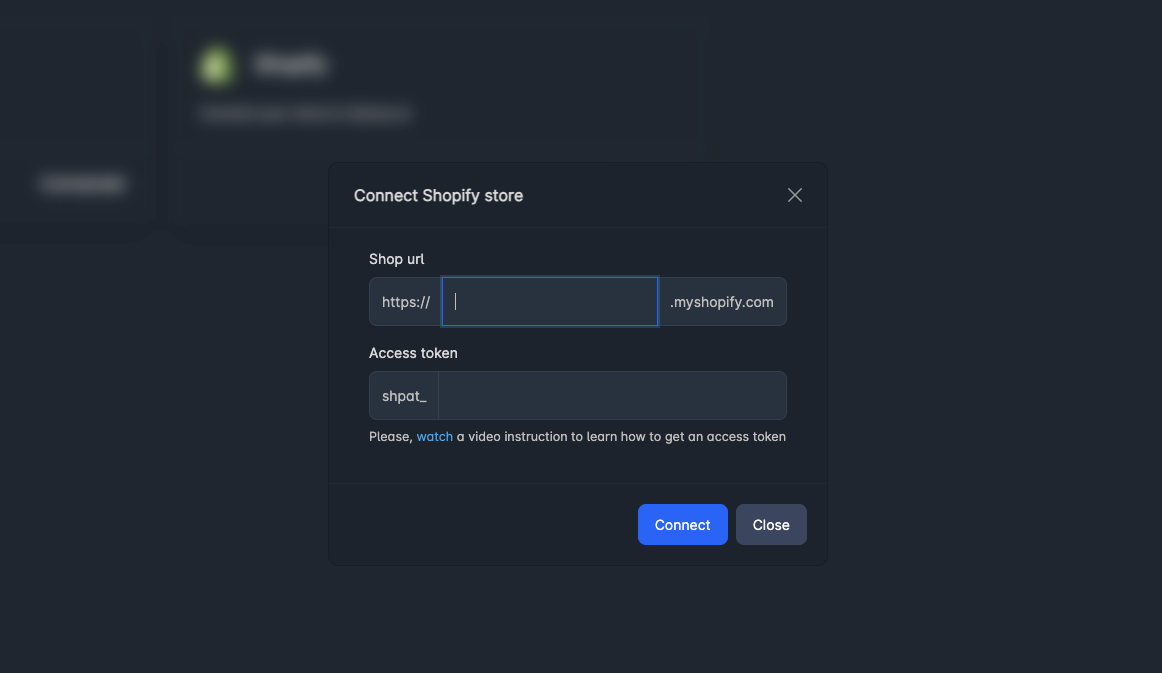Click the 'Access token' field label
1162x673 pixels.
coord(413,353)
